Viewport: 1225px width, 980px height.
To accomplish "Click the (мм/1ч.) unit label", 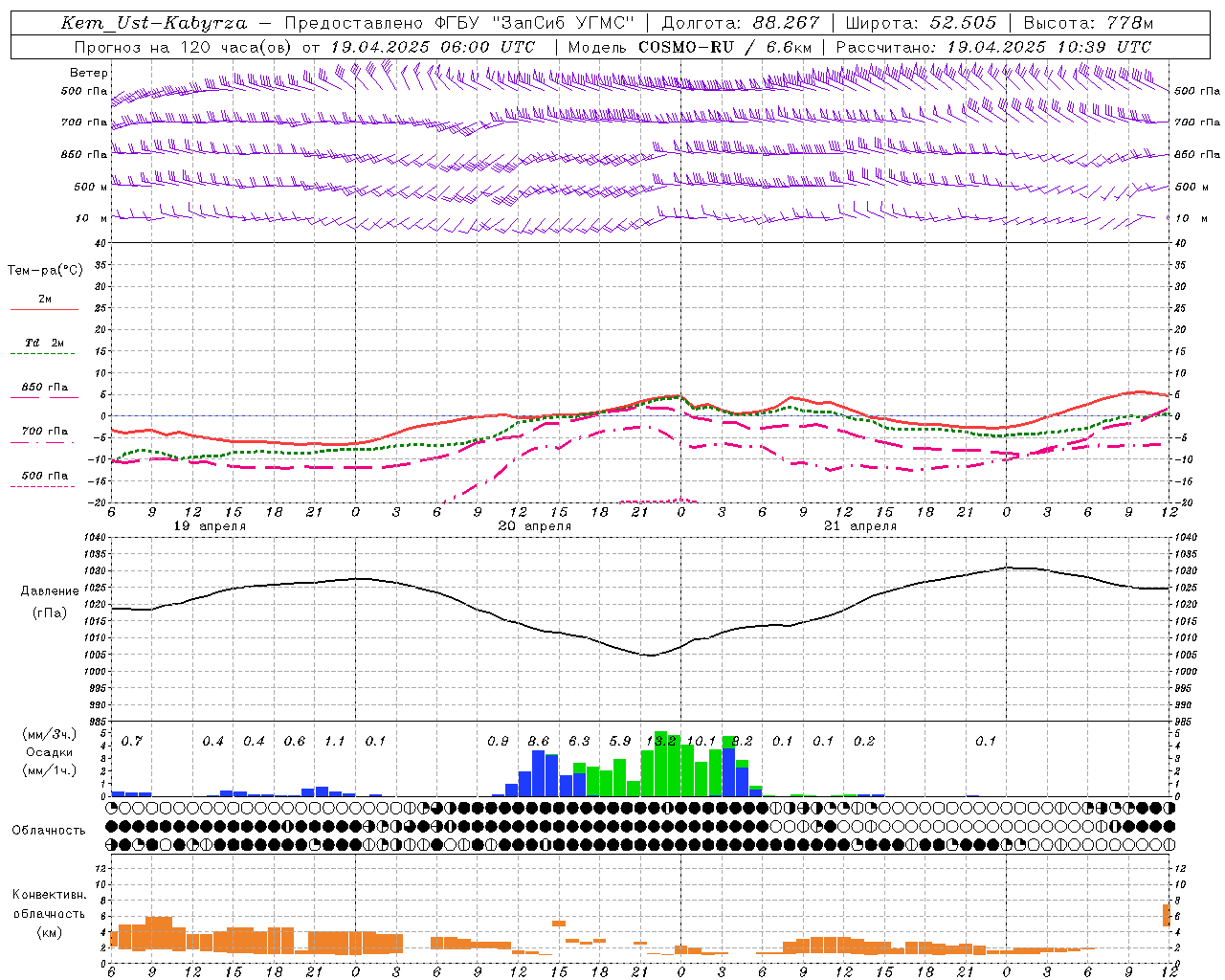I will tap(49, 770).
